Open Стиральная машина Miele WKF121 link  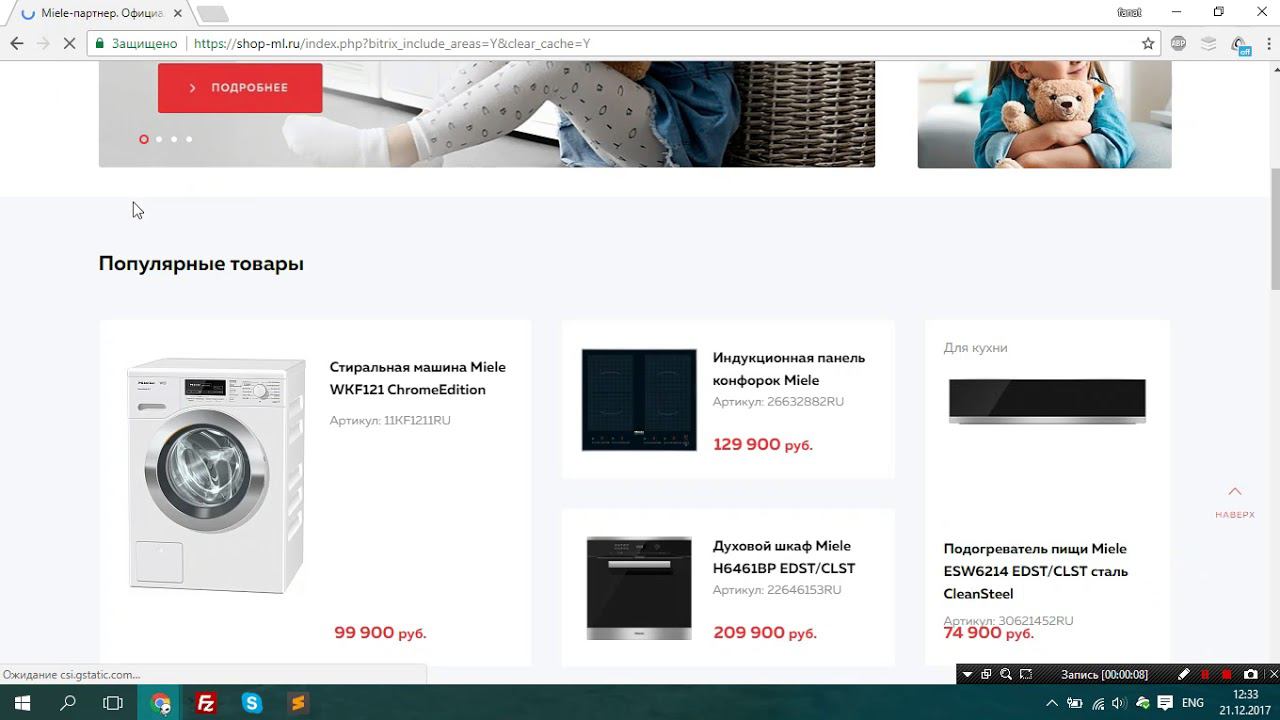pyautogui.click(x=418, y=378)
